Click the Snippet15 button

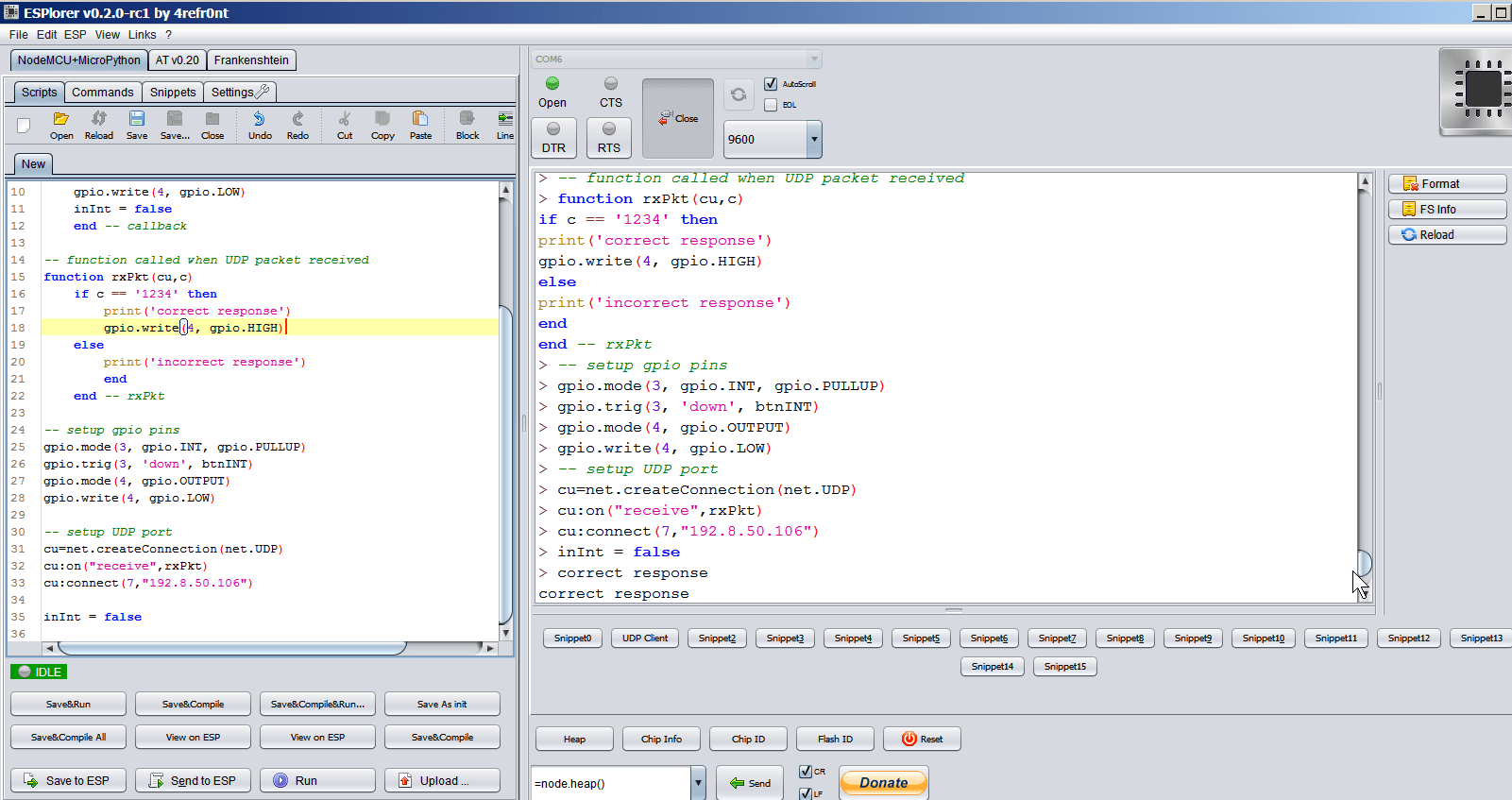click(1065, 666)
